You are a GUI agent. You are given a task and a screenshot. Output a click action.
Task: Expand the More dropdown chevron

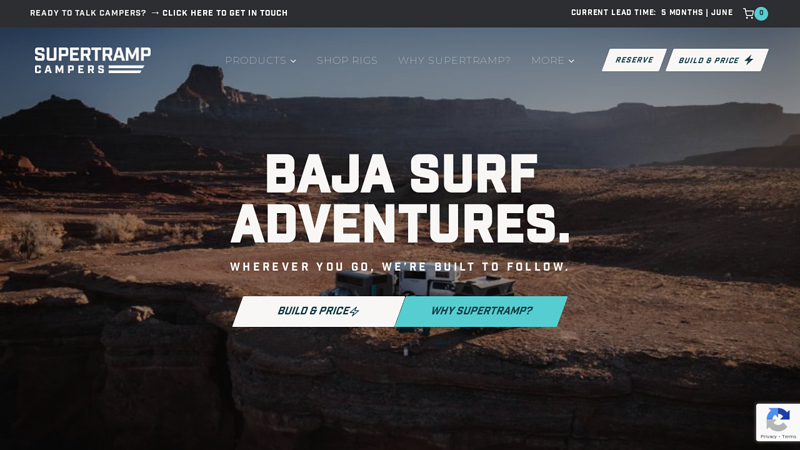coord(571,61)
